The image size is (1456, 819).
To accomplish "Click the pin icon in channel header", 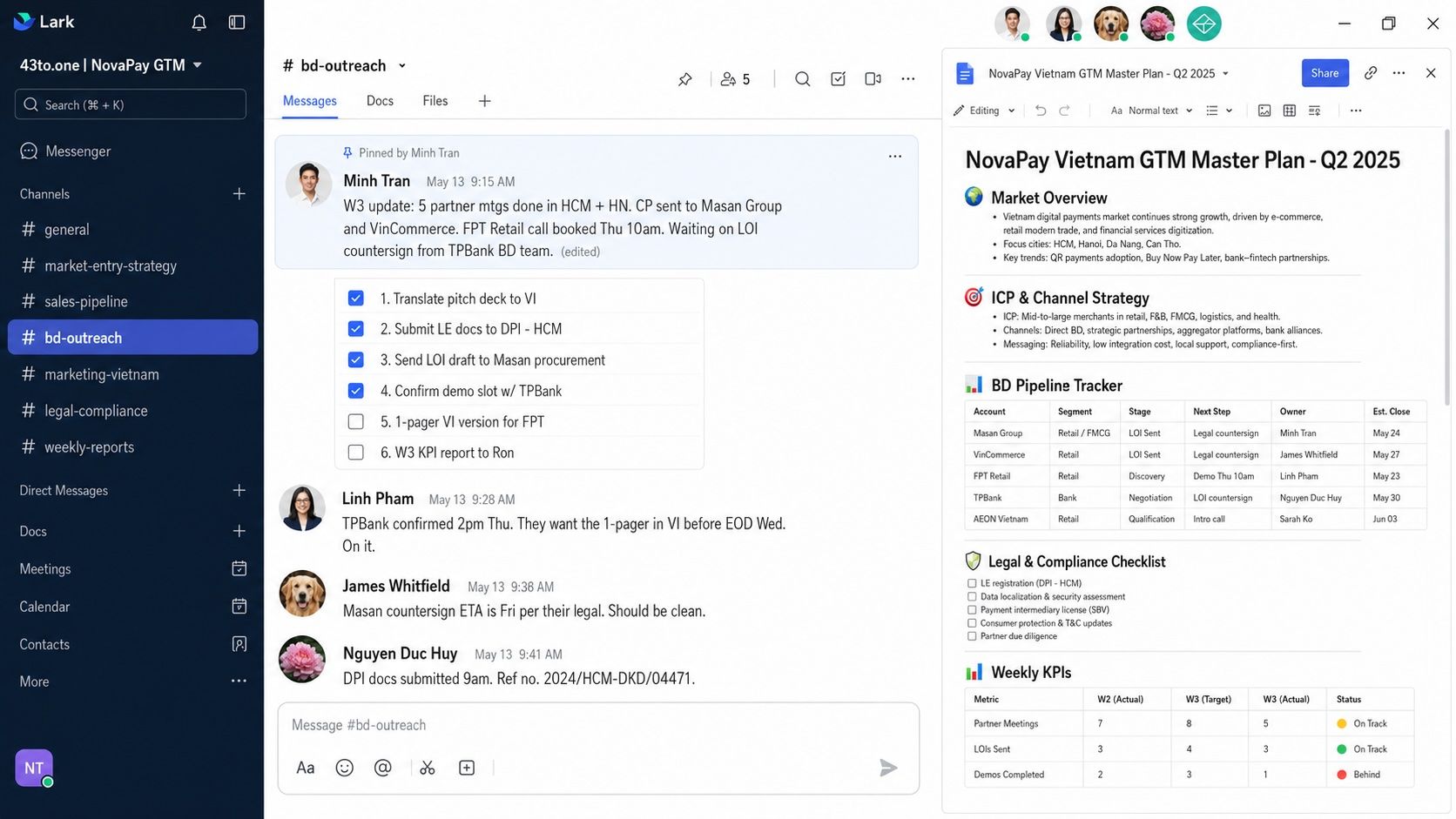I will click(685, 79).
